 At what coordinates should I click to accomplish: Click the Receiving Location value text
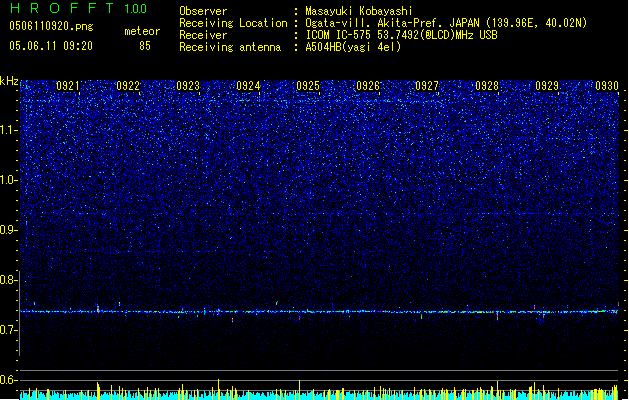coord(446,23)
